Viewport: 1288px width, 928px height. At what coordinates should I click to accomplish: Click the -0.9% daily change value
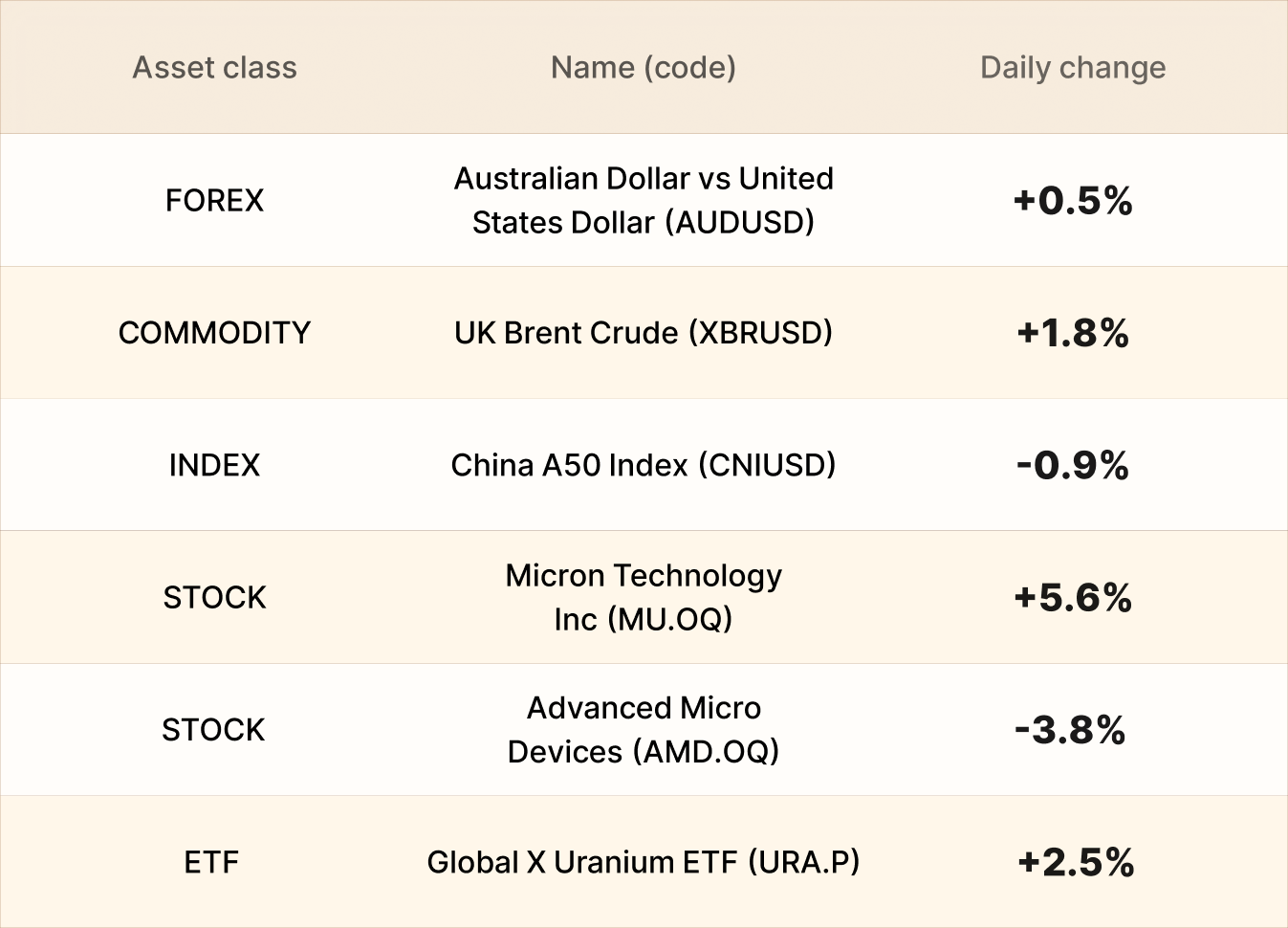click(1073, 466)
